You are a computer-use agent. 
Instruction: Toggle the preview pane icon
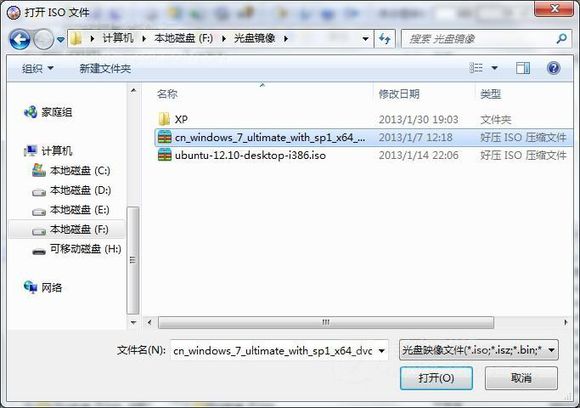523,68
